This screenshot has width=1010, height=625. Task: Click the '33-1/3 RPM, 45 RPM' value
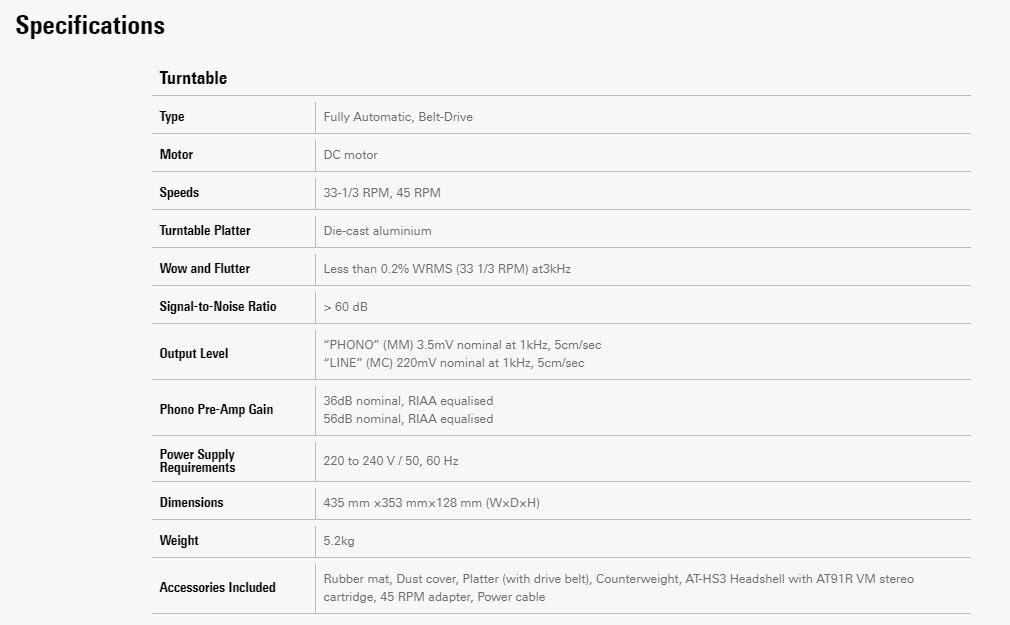(381, 193)
